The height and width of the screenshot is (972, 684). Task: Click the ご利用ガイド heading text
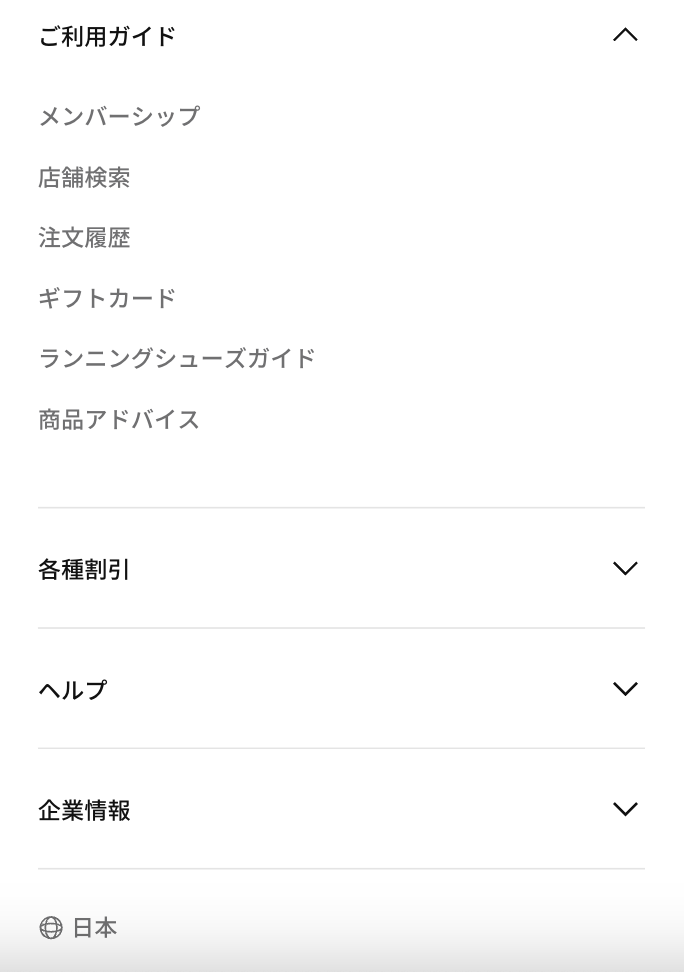click(107, 37)
